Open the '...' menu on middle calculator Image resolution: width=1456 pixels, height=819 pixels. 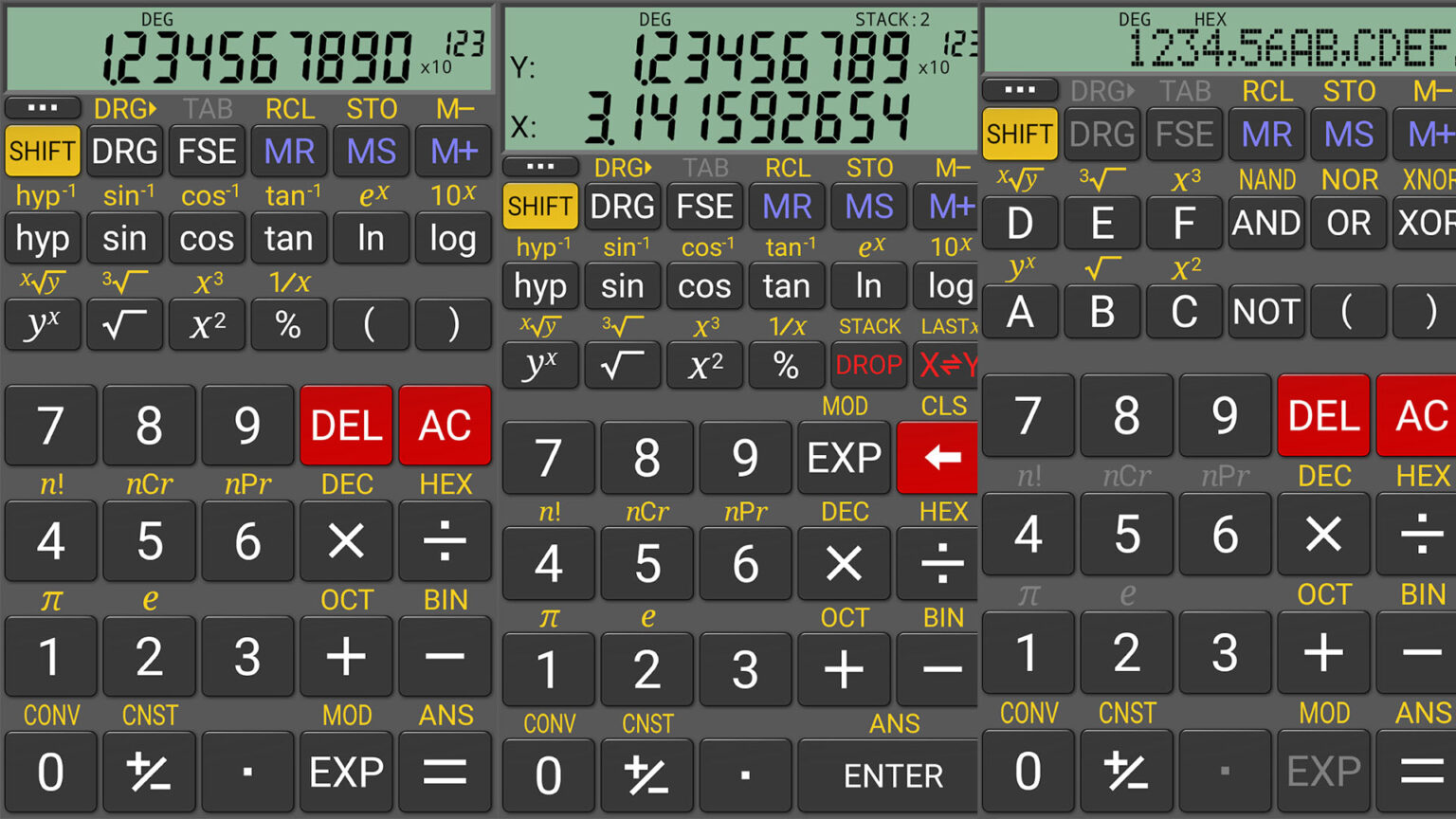tap(539, 166)
